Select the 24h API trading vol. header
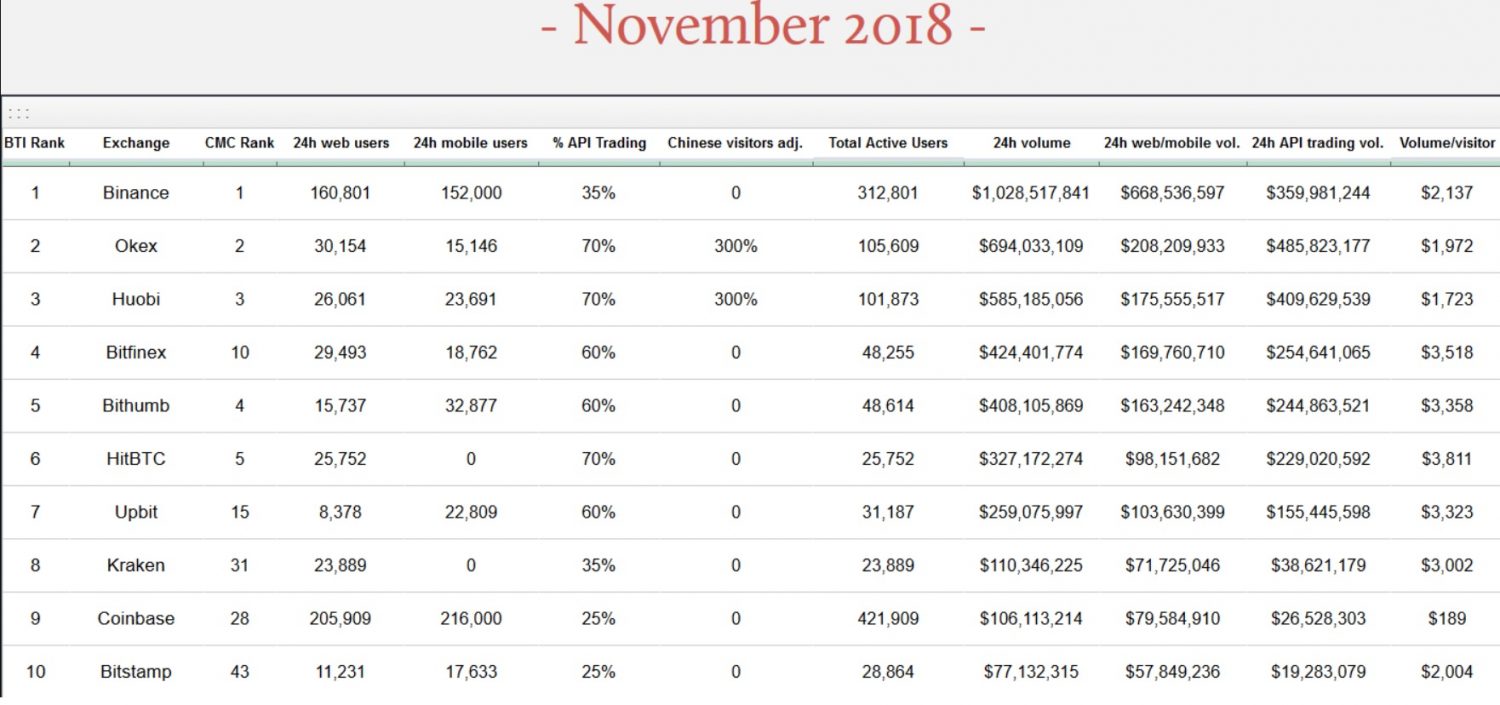The width and height of the screenshot is (1500, 705). pyautogui.click(x=1318, y=143)
